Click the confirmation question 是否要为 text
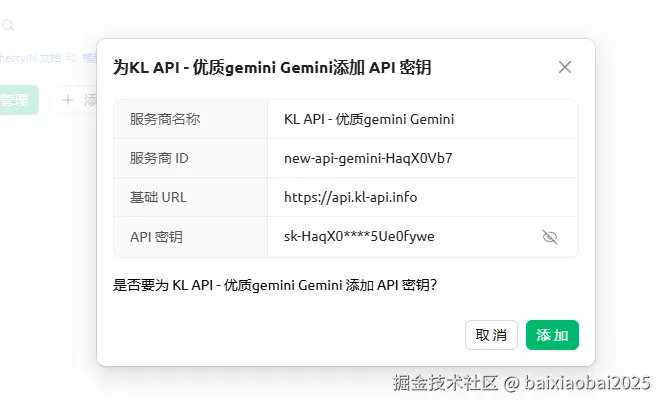This screenshot has height=405, width=663. tap(274, 285)
